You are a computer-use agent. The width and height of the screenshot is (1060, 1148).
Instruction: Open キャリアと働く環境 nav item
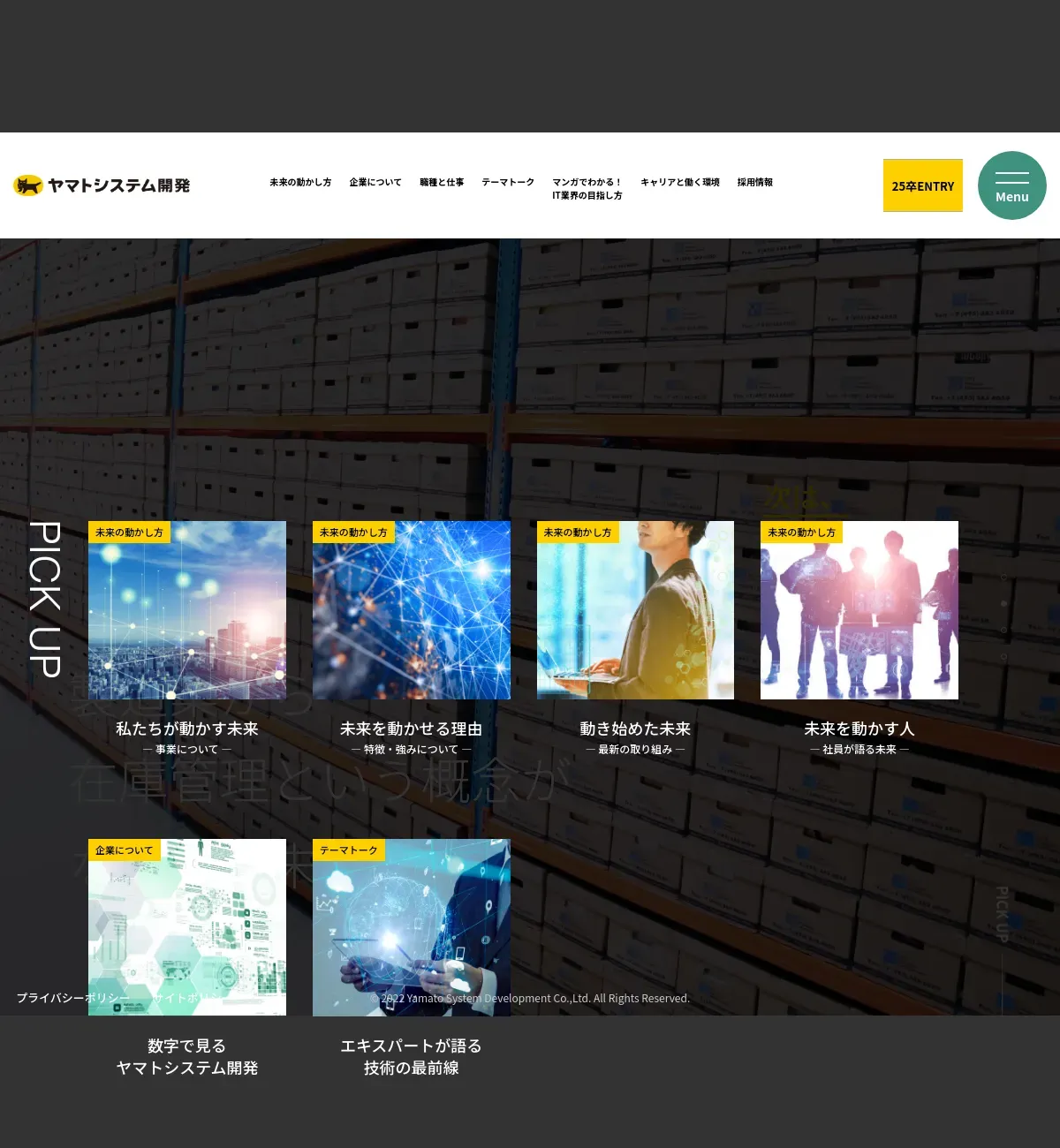[680, 182]
